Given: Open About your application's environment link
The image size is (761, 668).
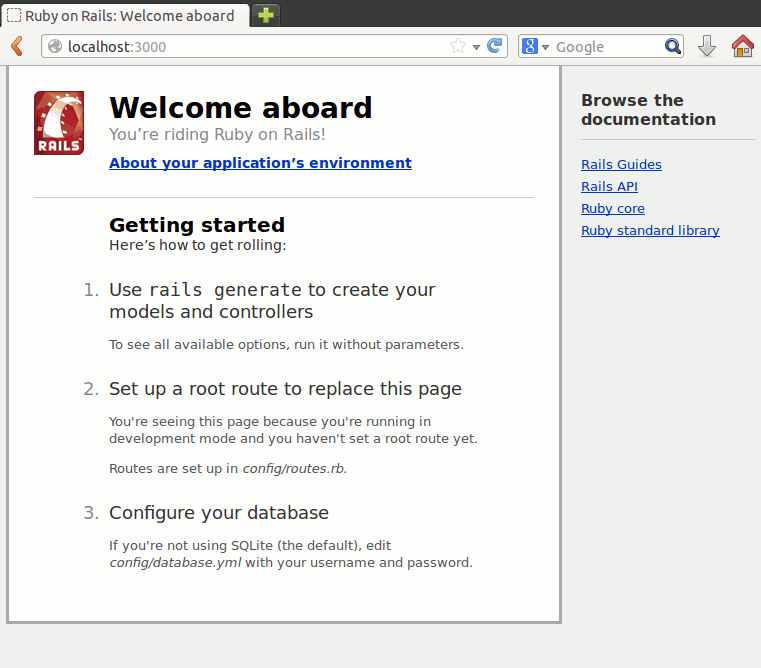Looking at the screenshot, I should 260,163.
